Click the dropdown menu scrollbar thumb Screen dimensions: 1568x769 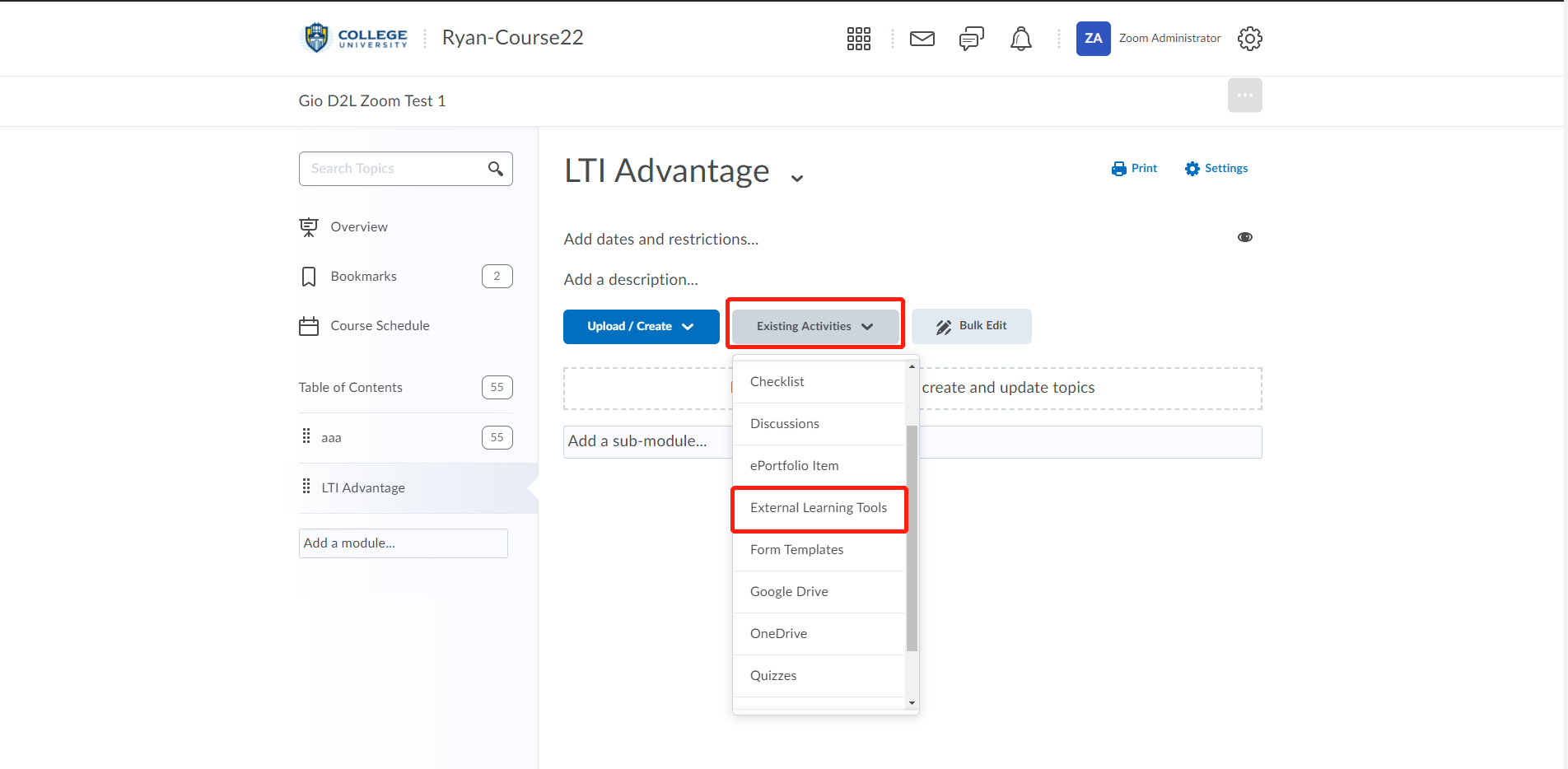click(x=912, y=538)
